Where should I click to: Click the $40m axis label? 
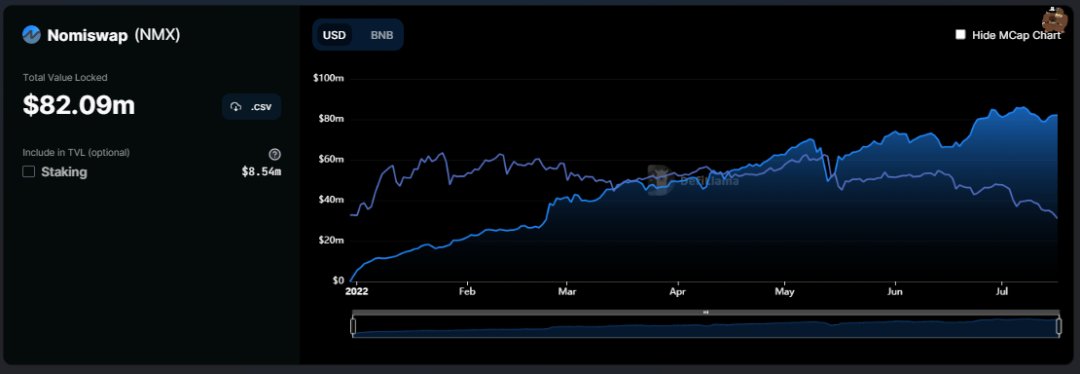click(331, 200)
